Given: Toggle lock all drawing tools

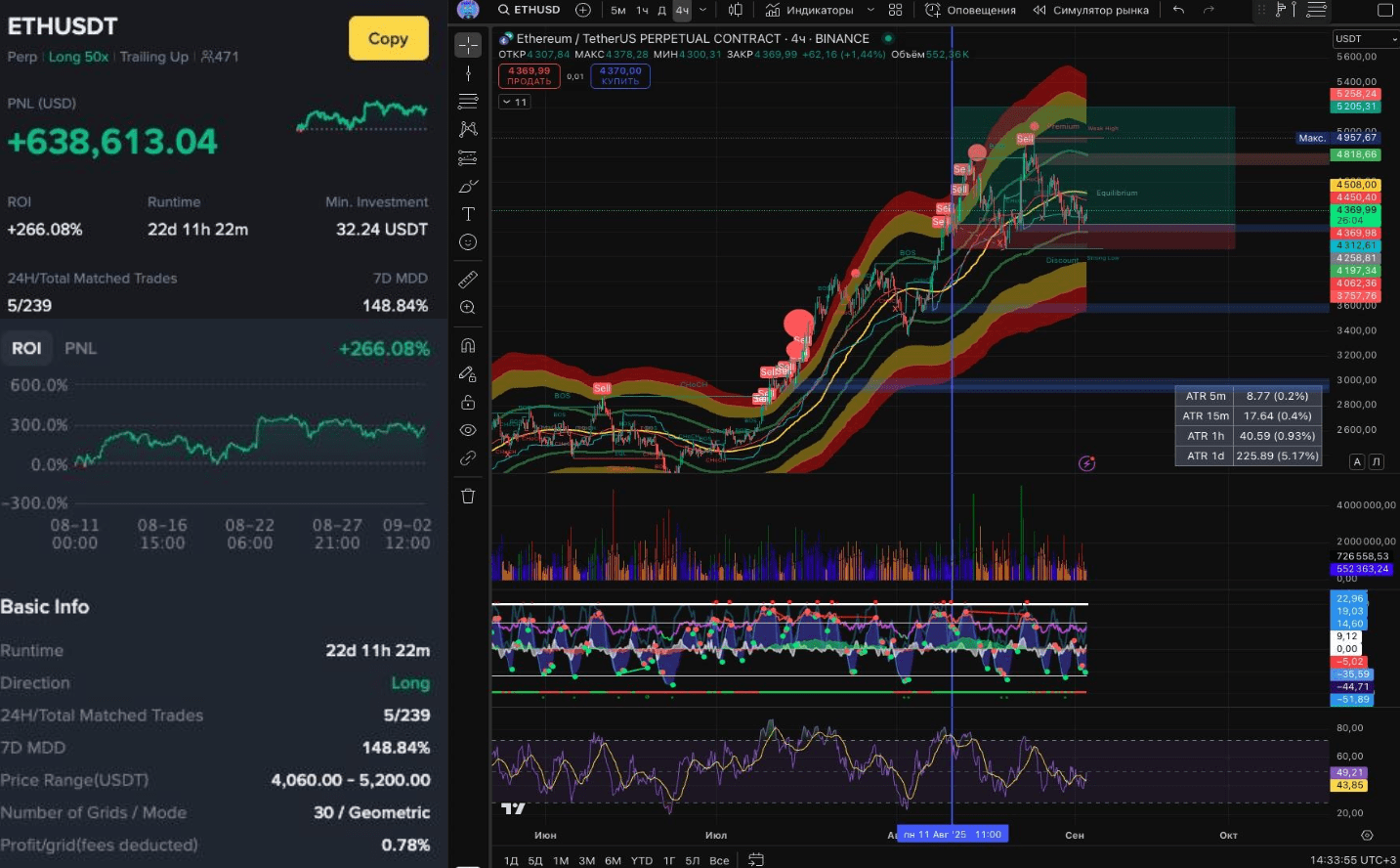Looking at the screenshot, I should coord(468,402).
